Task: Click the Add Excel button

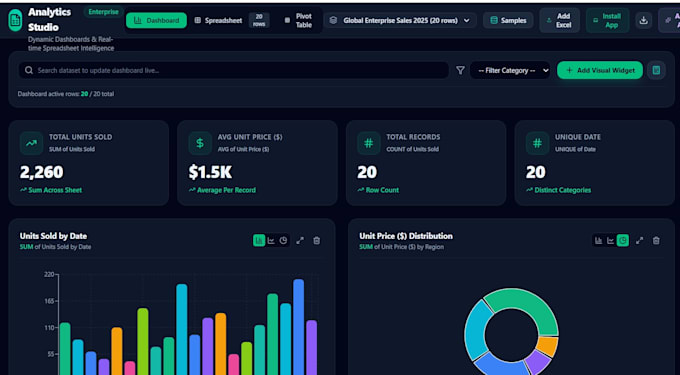Action: 559,20
